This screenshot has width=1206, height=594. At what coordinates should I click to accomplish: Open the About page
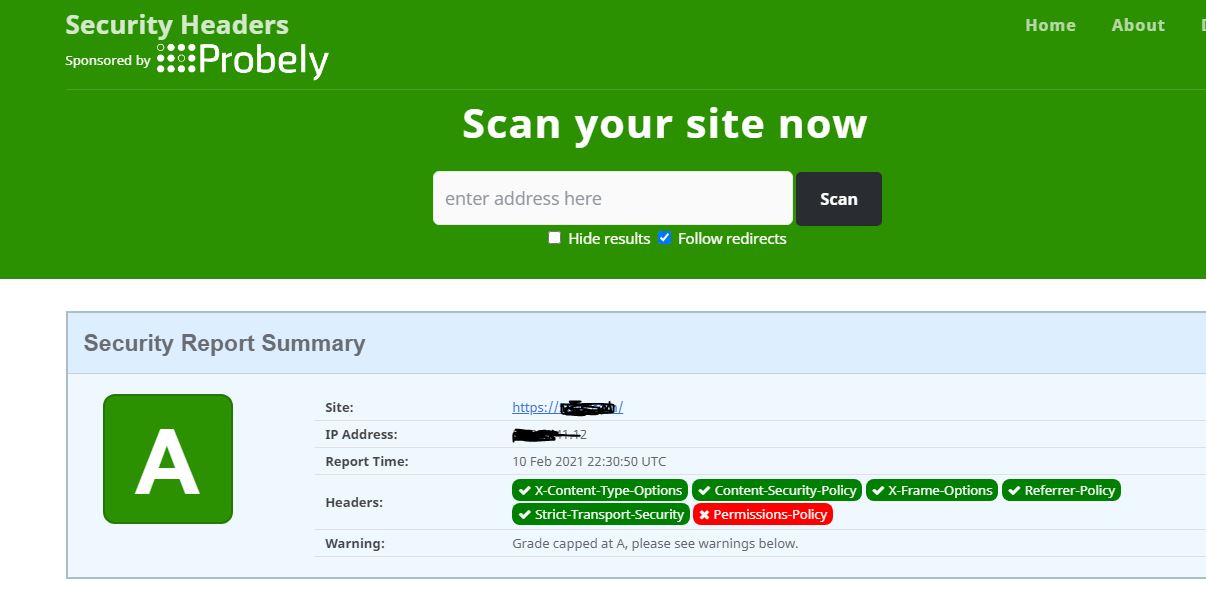(1138, 25)
